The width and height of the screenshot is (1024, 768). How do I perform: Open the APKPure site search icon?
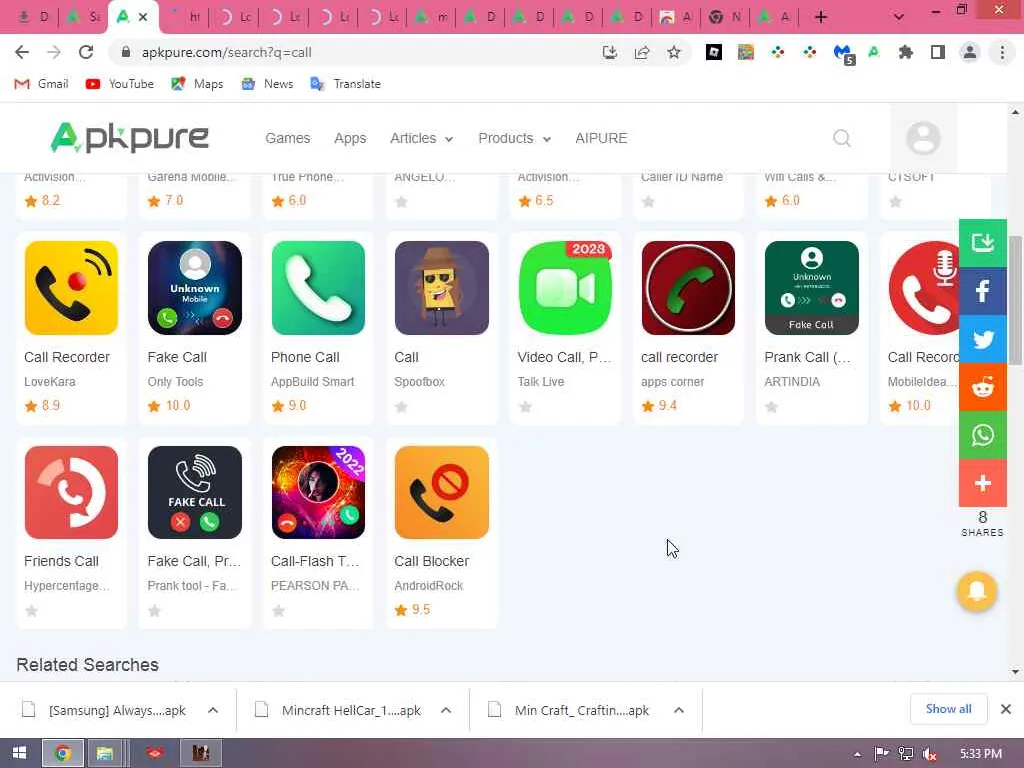pos(842,138)
